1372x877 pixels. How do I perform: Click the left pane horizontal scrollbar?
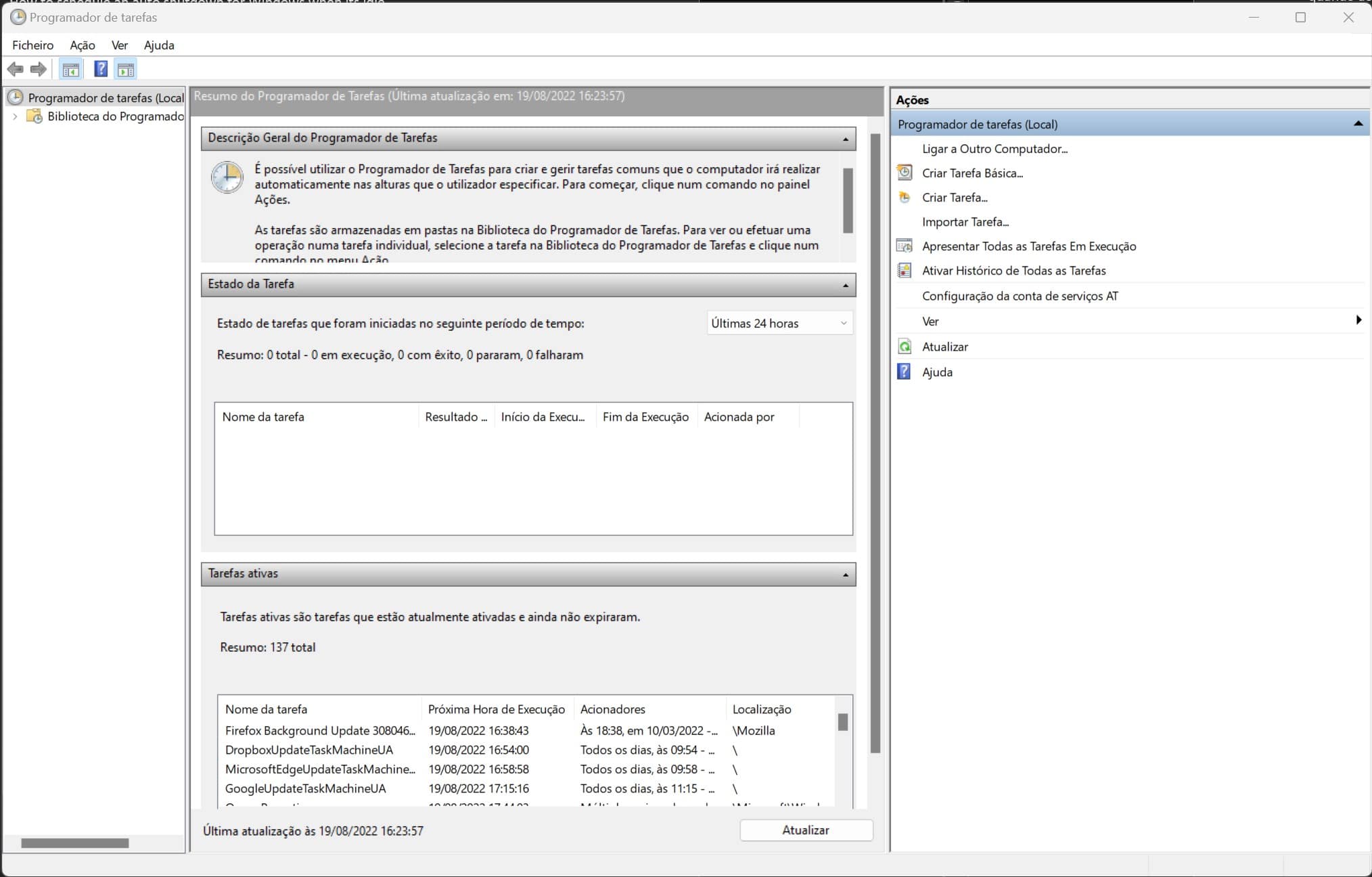pyautogui.click(x=74, y=843)
